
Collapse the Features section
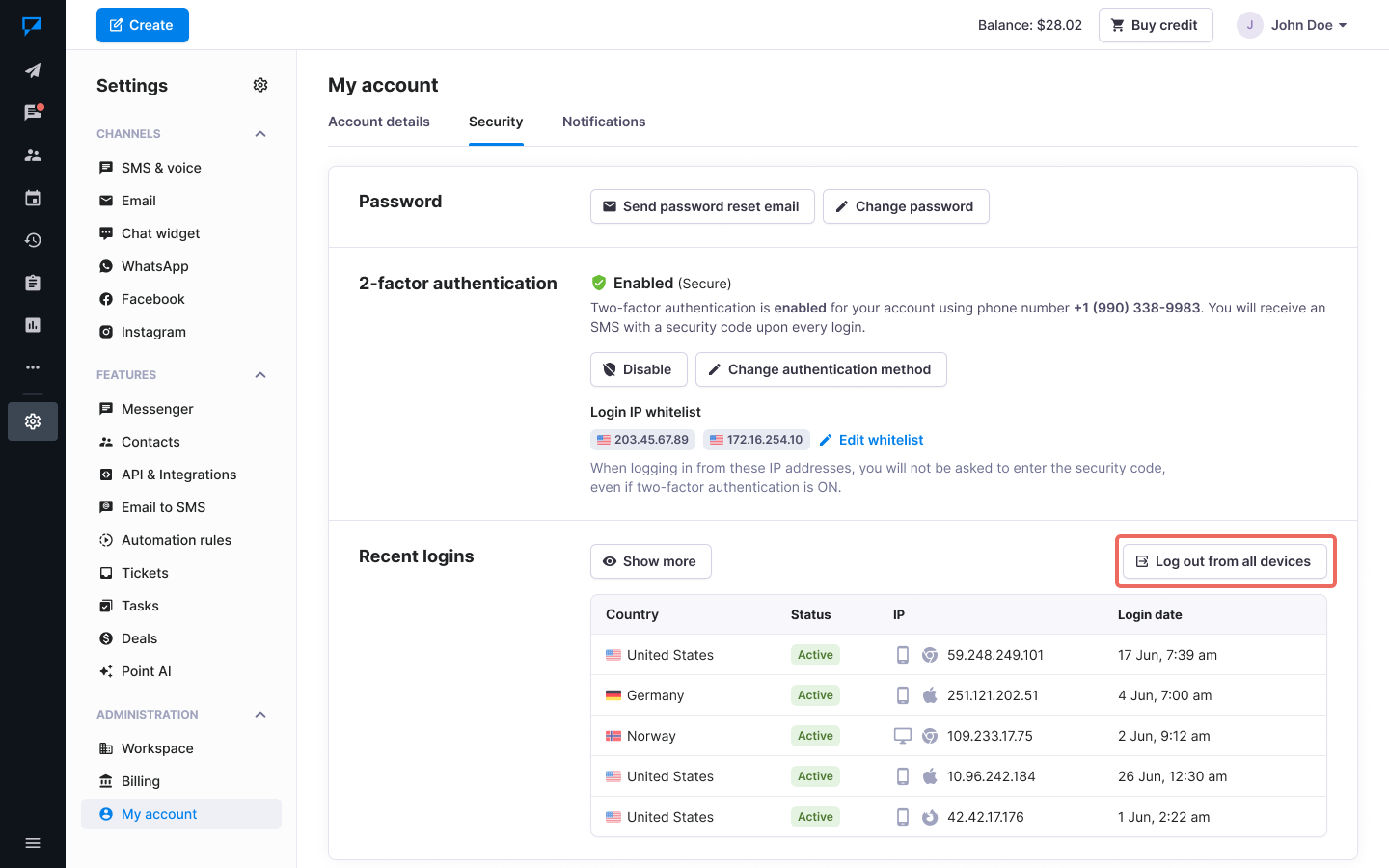pyautogui.click(x=260, y=375)
